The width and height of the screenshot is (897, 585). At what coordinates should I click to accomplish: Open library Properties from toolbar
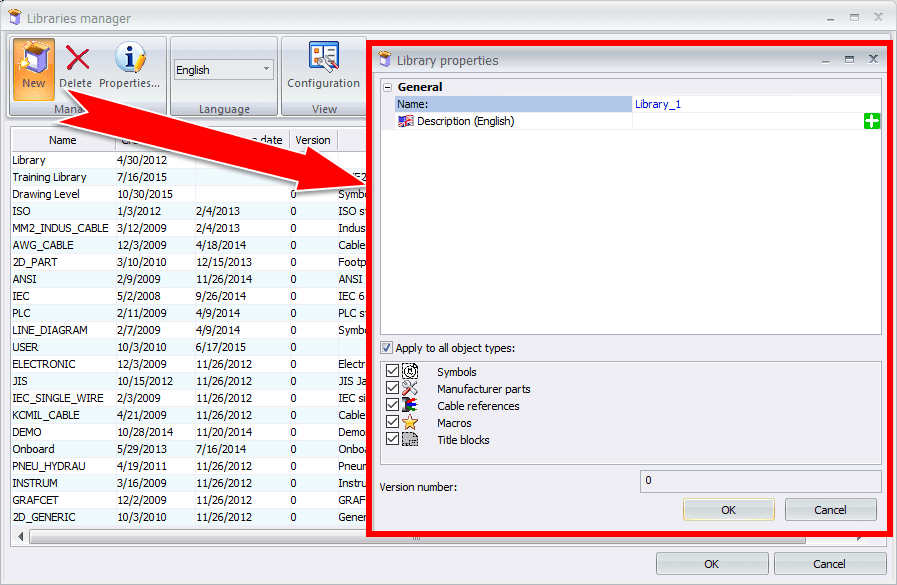129,65
